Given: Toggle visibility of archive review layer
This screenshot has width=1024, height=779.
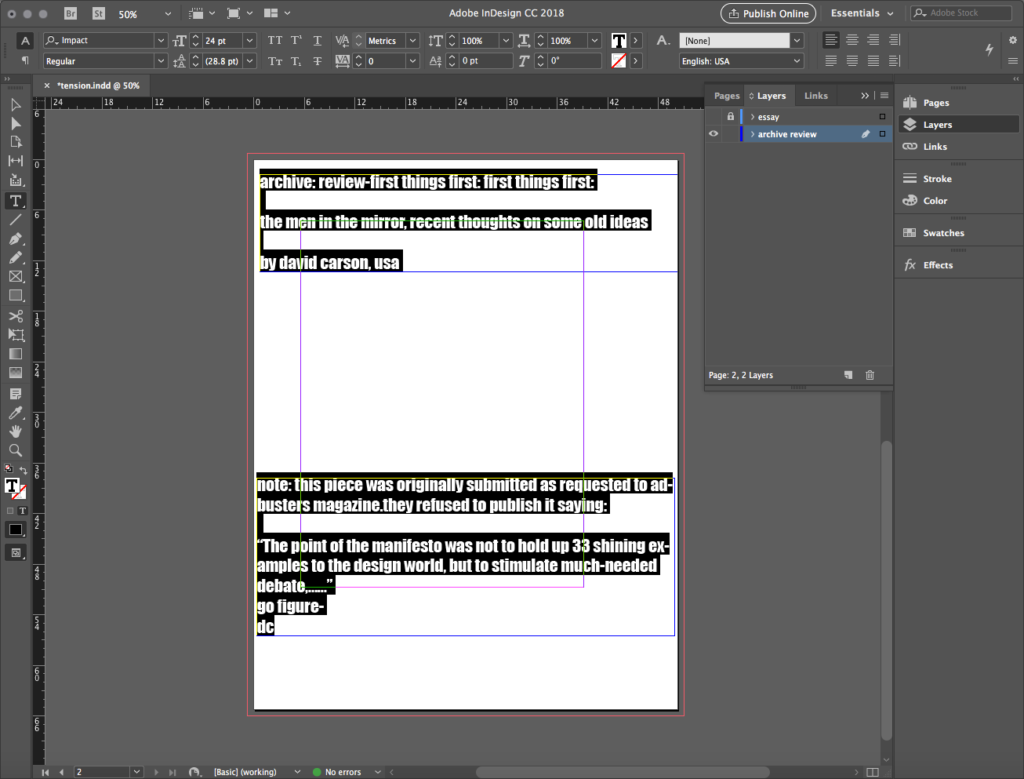Looking at the screenshot, I should pyautogui.click(x=713, y=134).
